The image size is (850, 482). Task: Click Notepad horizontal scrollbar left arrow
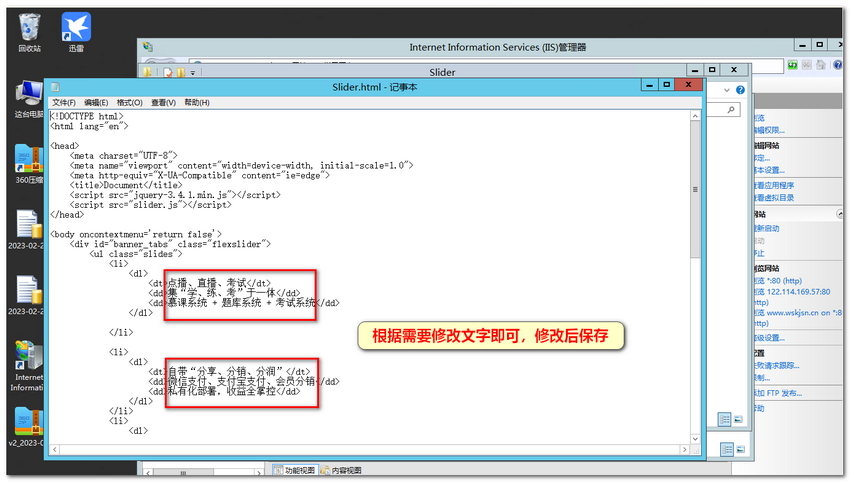pyautogui.click(x=55, y=449)
